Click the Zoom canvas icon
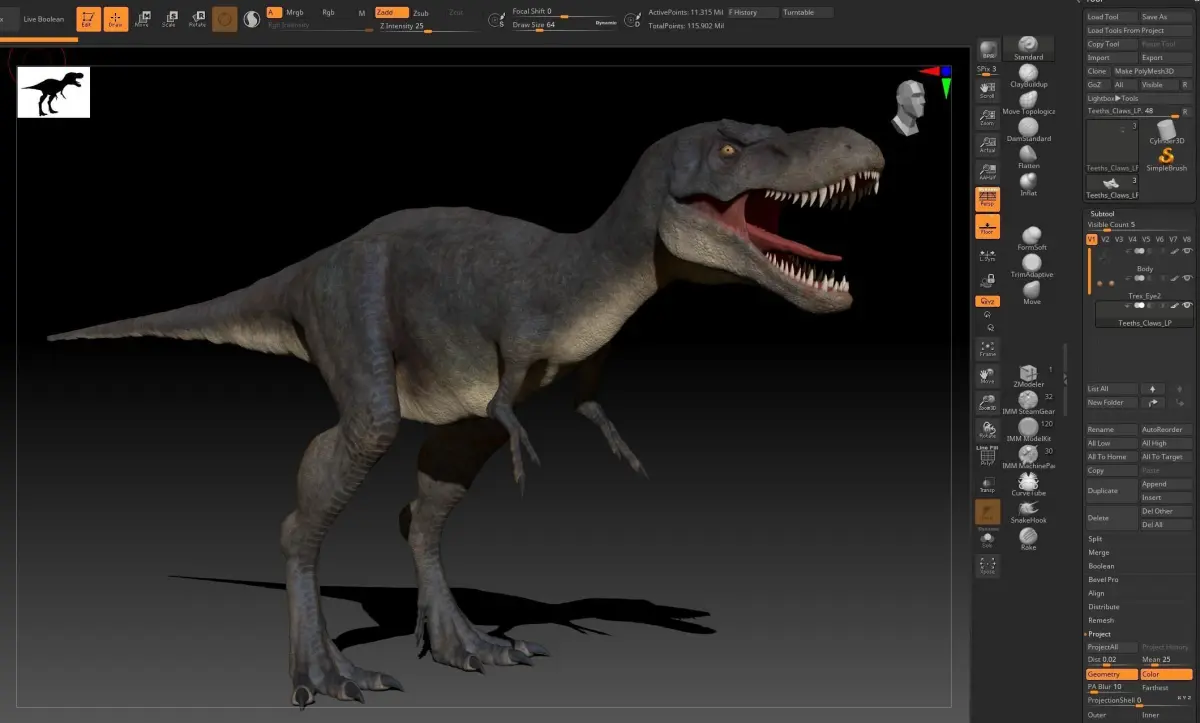Viewport: 1200px width, 723px height. [x=987, y=117]
